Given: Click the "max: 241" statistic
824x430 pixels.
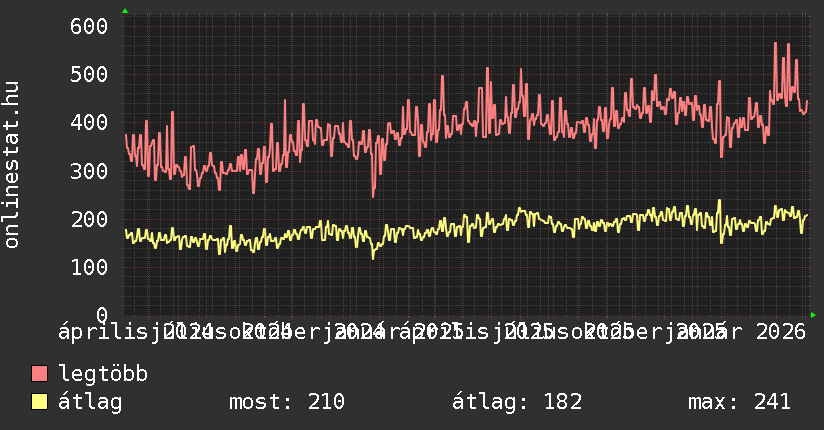Looking at the screenshot, I should (x=739, y=402).
